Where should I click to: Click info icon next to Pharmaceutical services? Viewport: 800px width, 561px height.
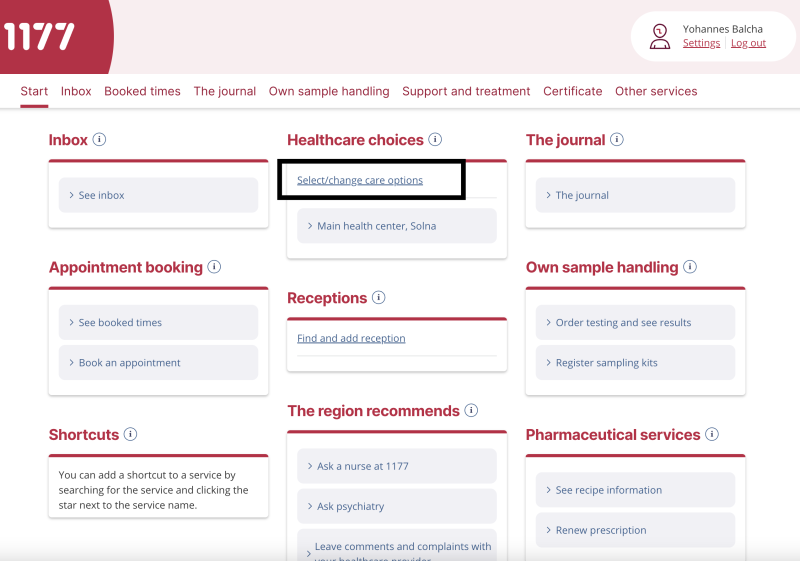[x=712, y=435]
